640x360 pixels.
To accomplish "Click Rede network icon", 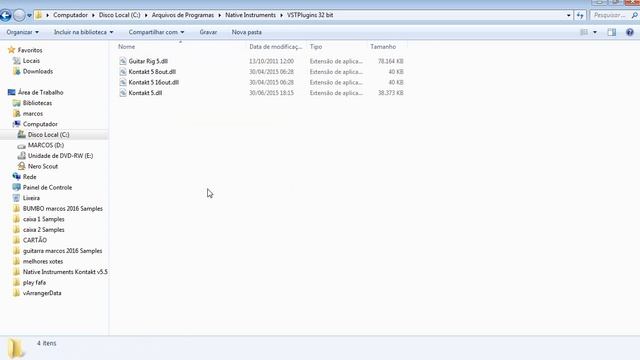I will click(16, 177).
